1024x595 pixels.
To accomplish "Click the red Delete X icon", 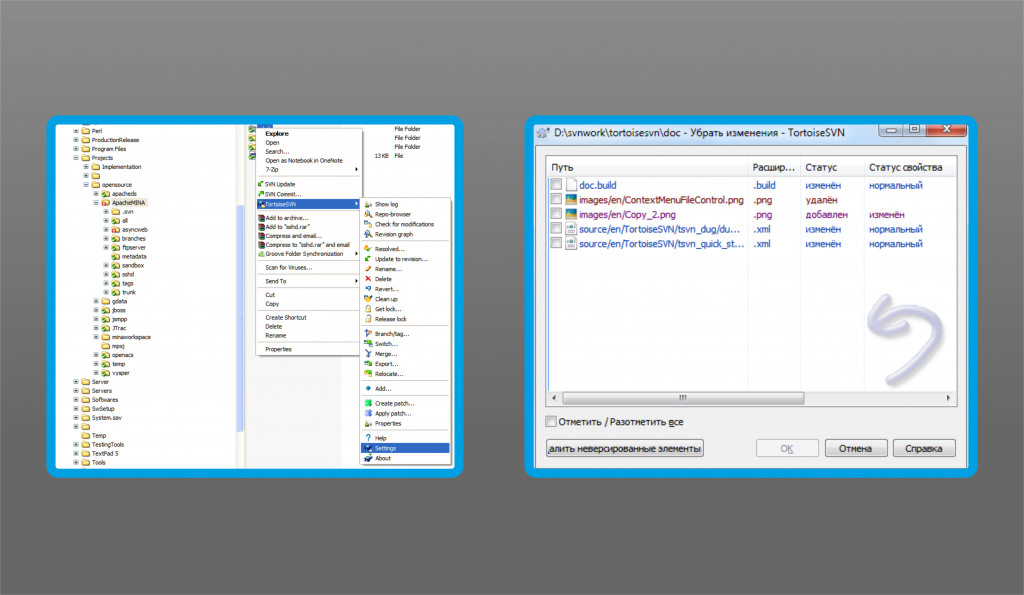I will point(368,279).
